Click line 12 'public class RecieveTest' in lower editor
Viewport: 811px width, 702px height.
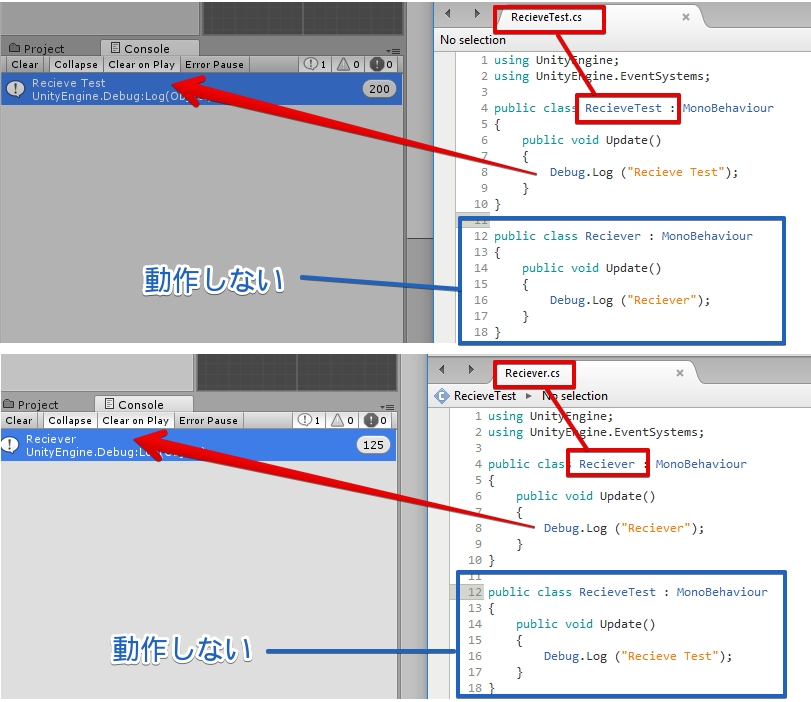(x=627, y=592)
